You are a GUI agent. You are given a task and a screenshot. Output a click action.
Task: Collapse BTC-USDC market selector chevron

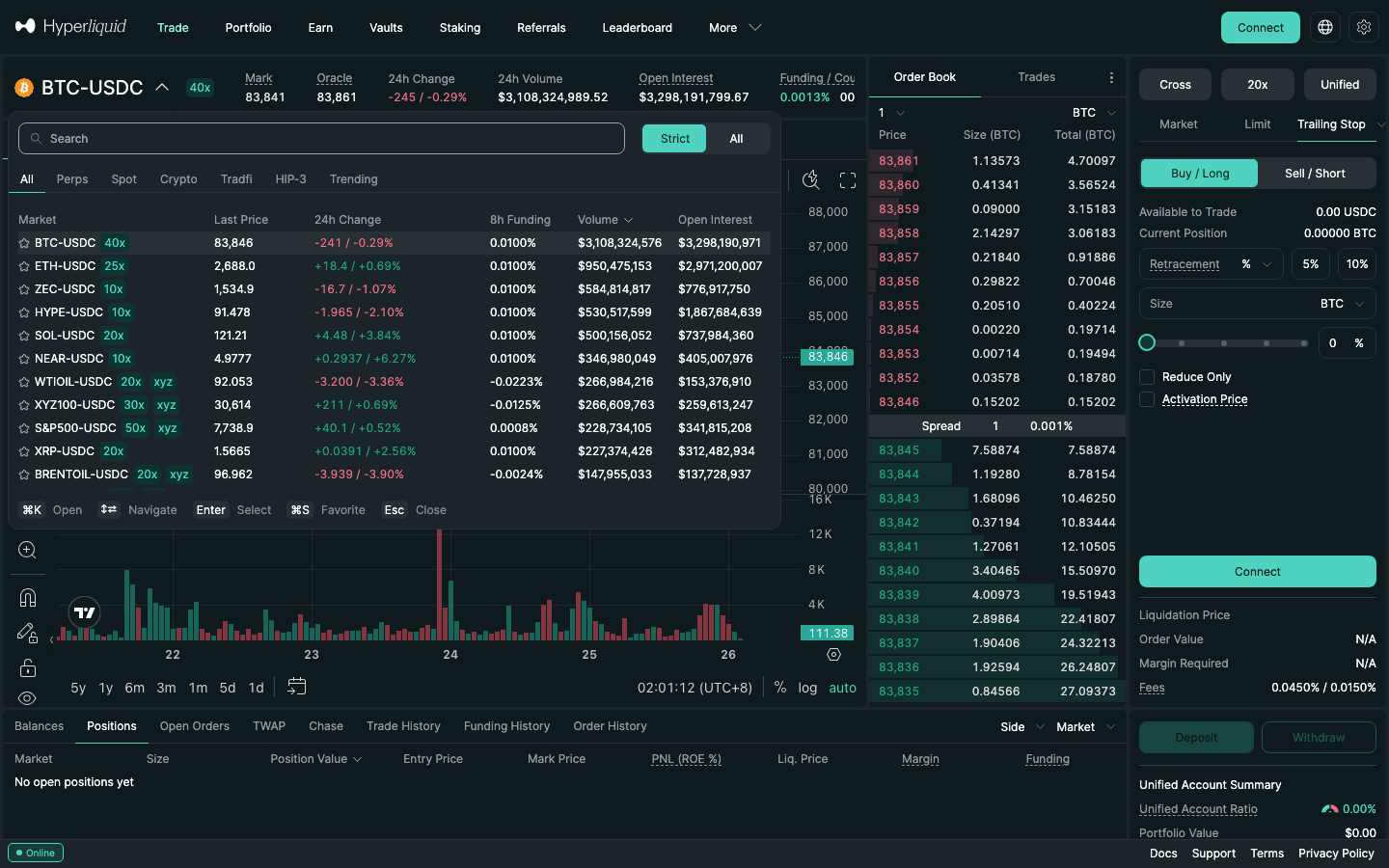[x=162, y=88]
